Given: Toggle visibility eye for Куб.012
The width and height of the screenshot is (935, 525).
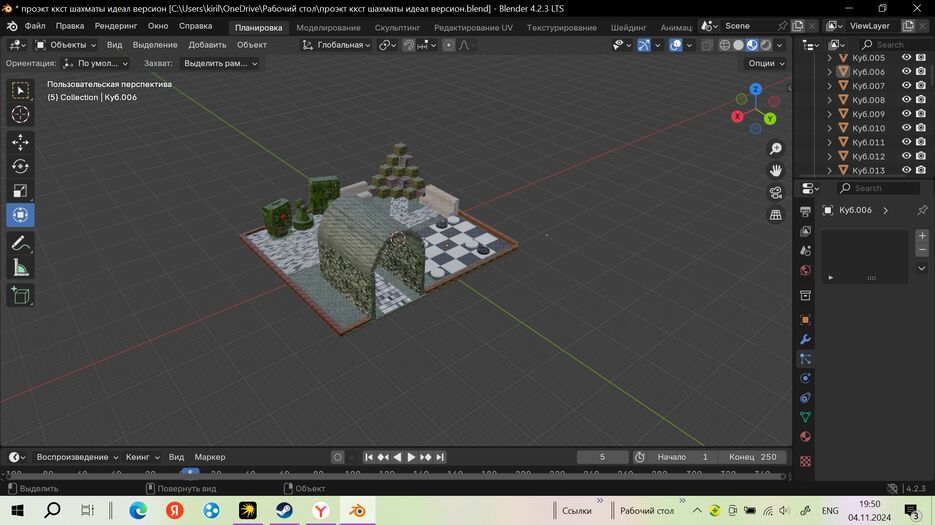Looking at the screenshot, I should click(x=906, y=156).
